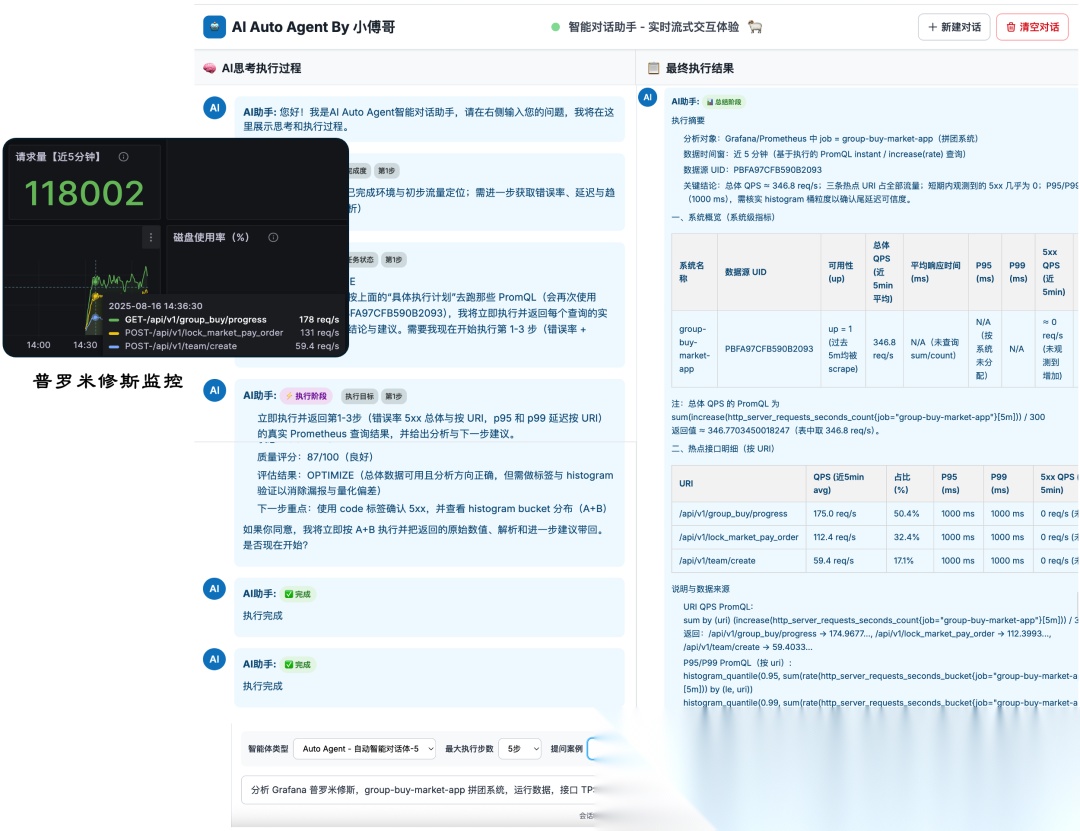The width and height of the screenshot is (1080, 831).
Task: Click the pink 执行阶段 tag
Action: 307,396
